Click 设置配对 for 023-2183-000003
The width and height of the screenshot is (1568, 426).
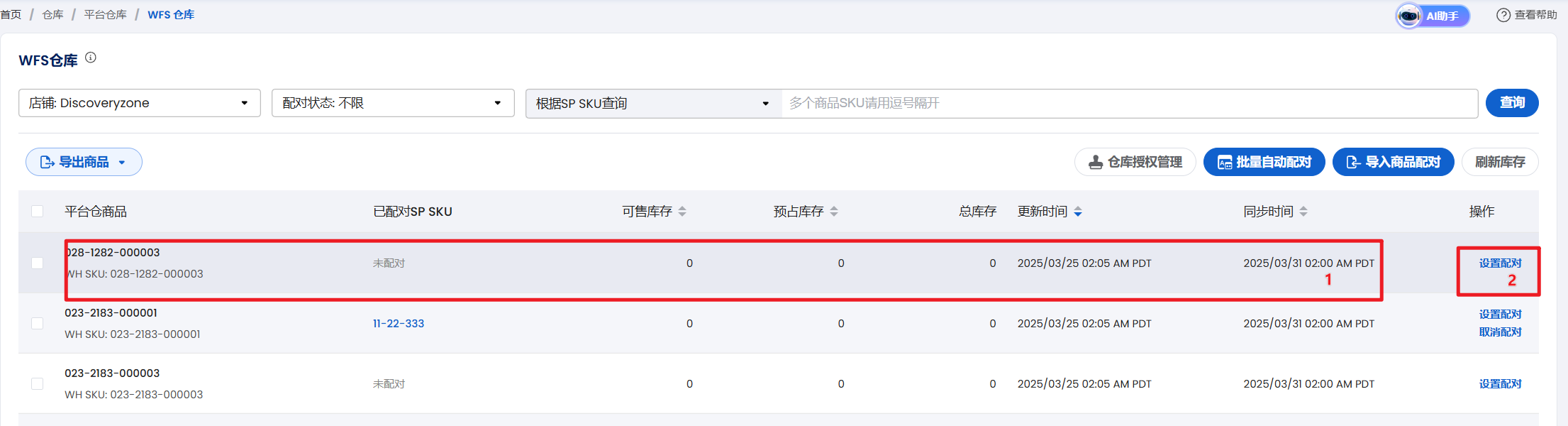tap(1500, 383)
